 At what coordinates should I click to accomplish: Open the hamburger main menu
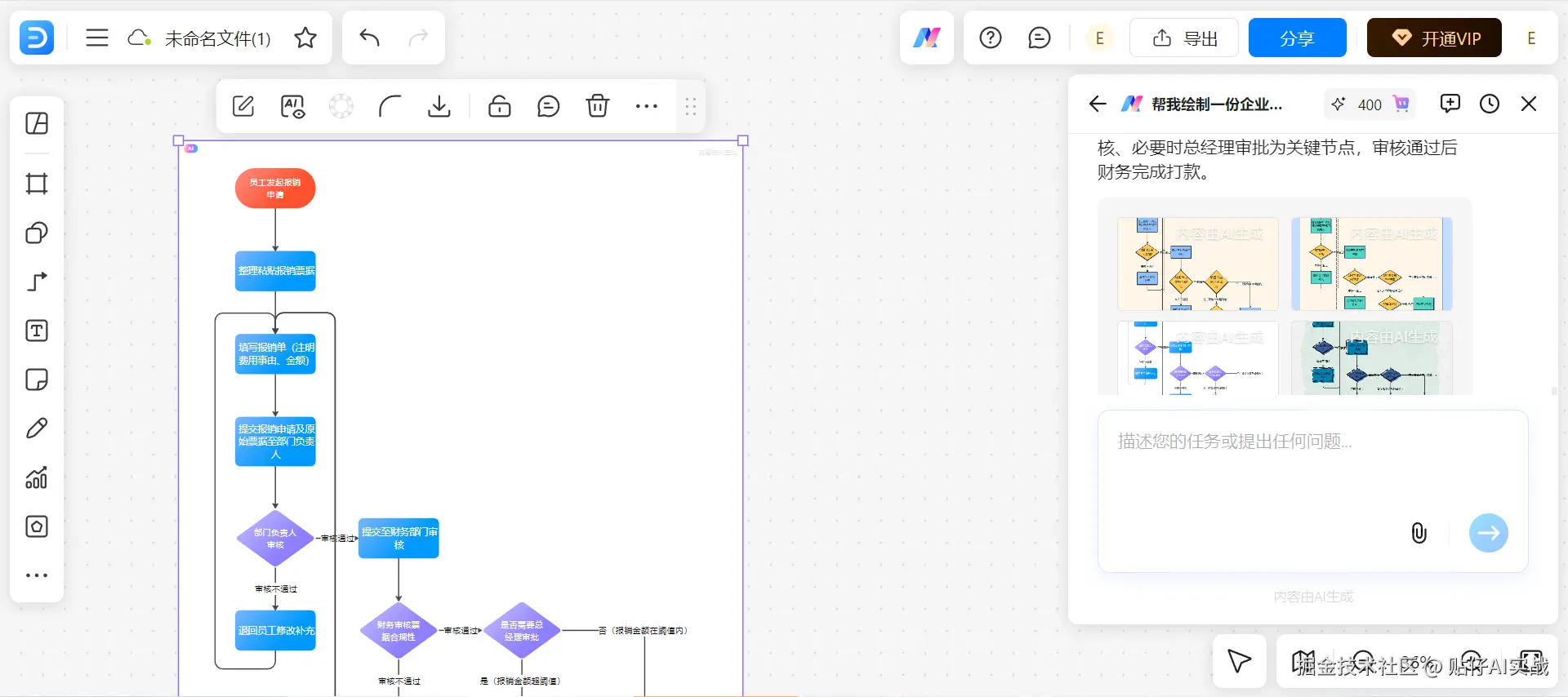point(97,38)
